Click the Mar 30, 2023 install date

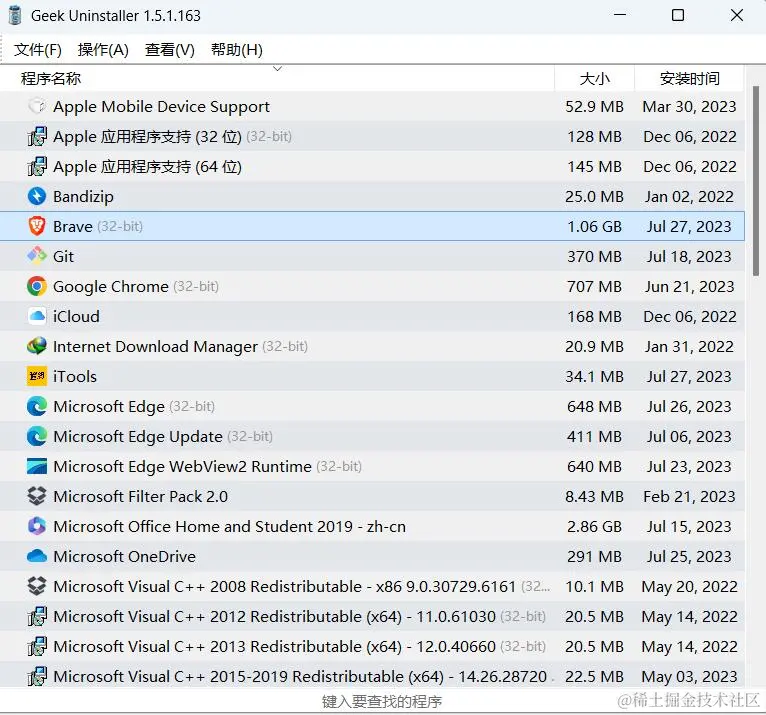tap(689, 106)
